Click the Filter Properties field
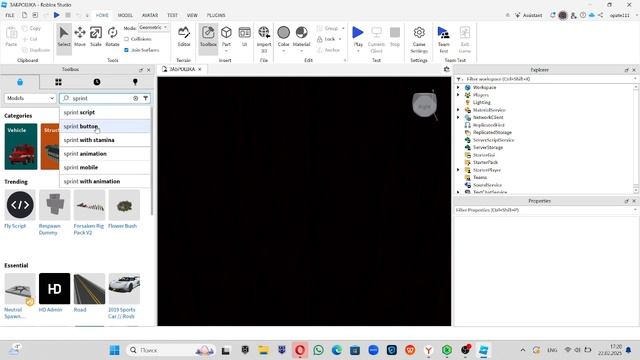 pos(545,210)
